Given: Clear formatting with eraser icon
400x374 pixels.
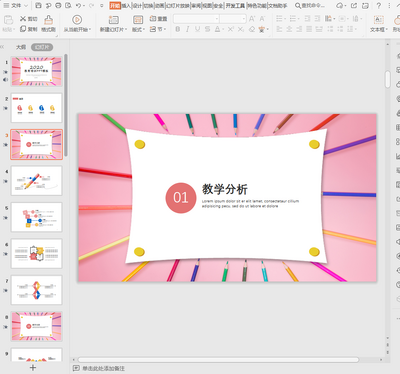Looking at the screenshot, I should [x=252, y=29].
